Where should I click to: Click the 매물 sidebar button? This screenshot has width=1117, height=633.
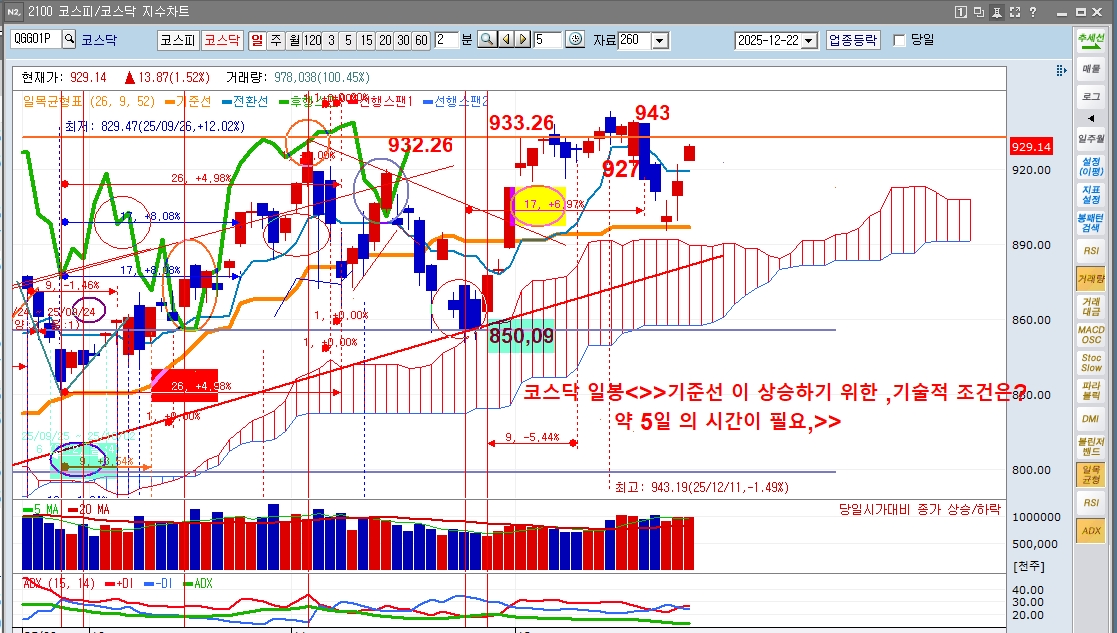[1091, 69]
